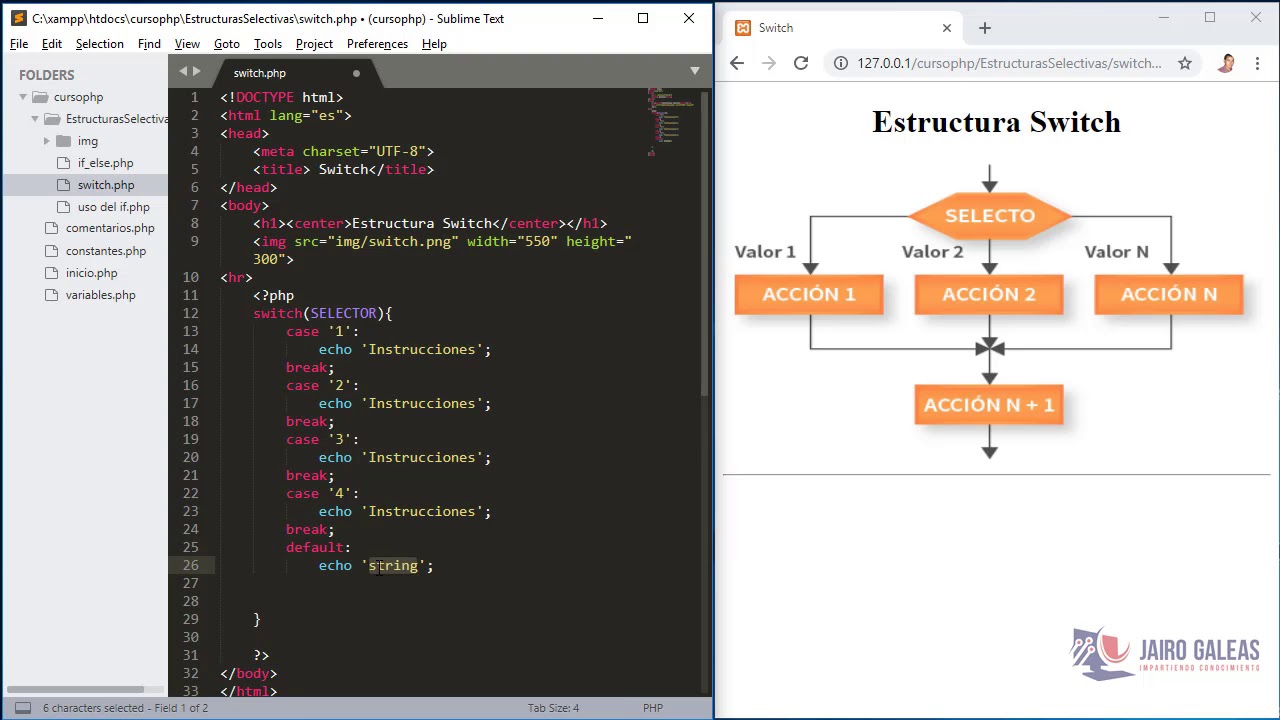
Task: Open the tab list dropdown arrow
Action: click(695, 71)
